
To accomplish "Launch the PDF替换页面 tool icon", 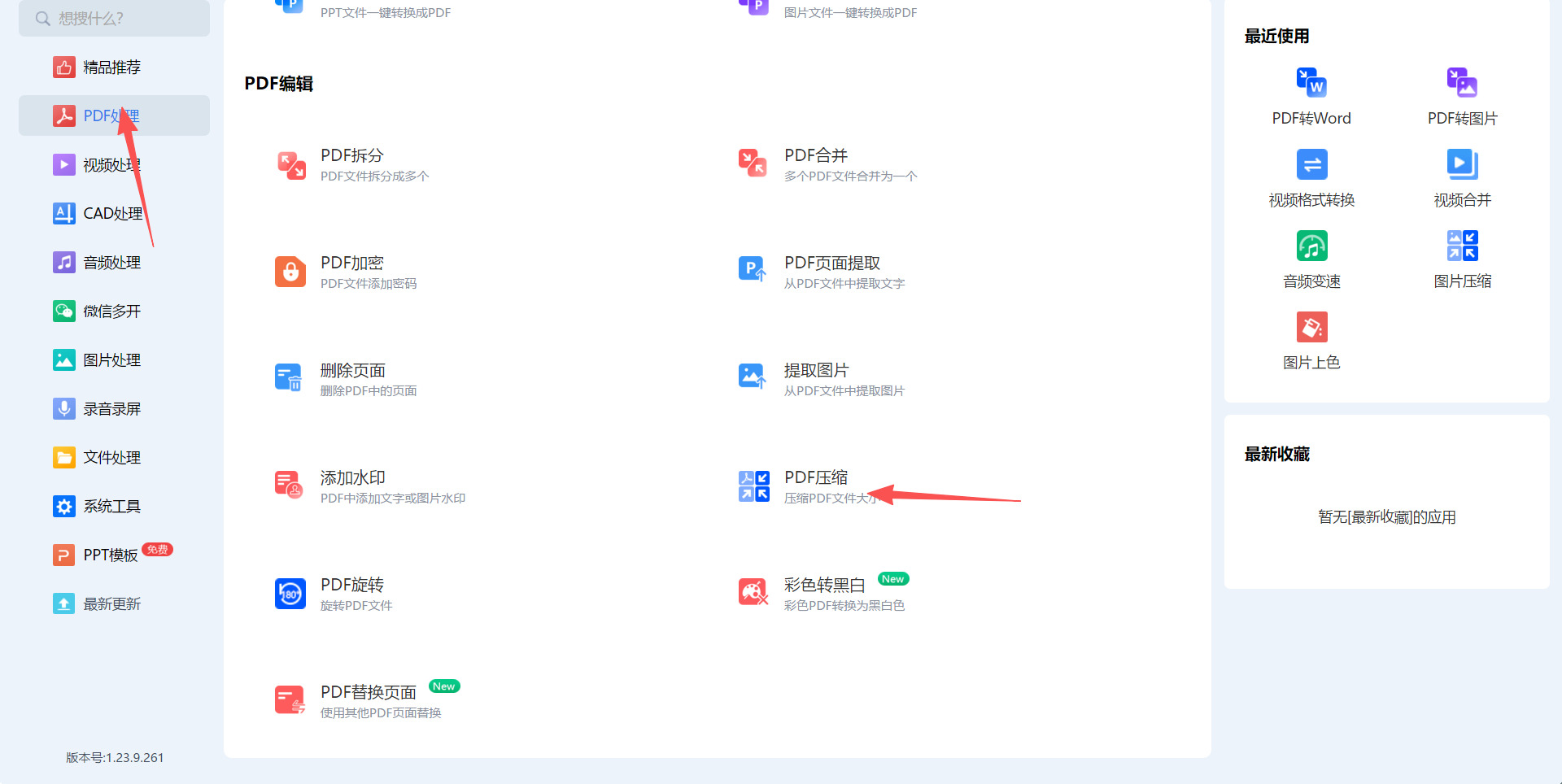I will click(290, 699).
